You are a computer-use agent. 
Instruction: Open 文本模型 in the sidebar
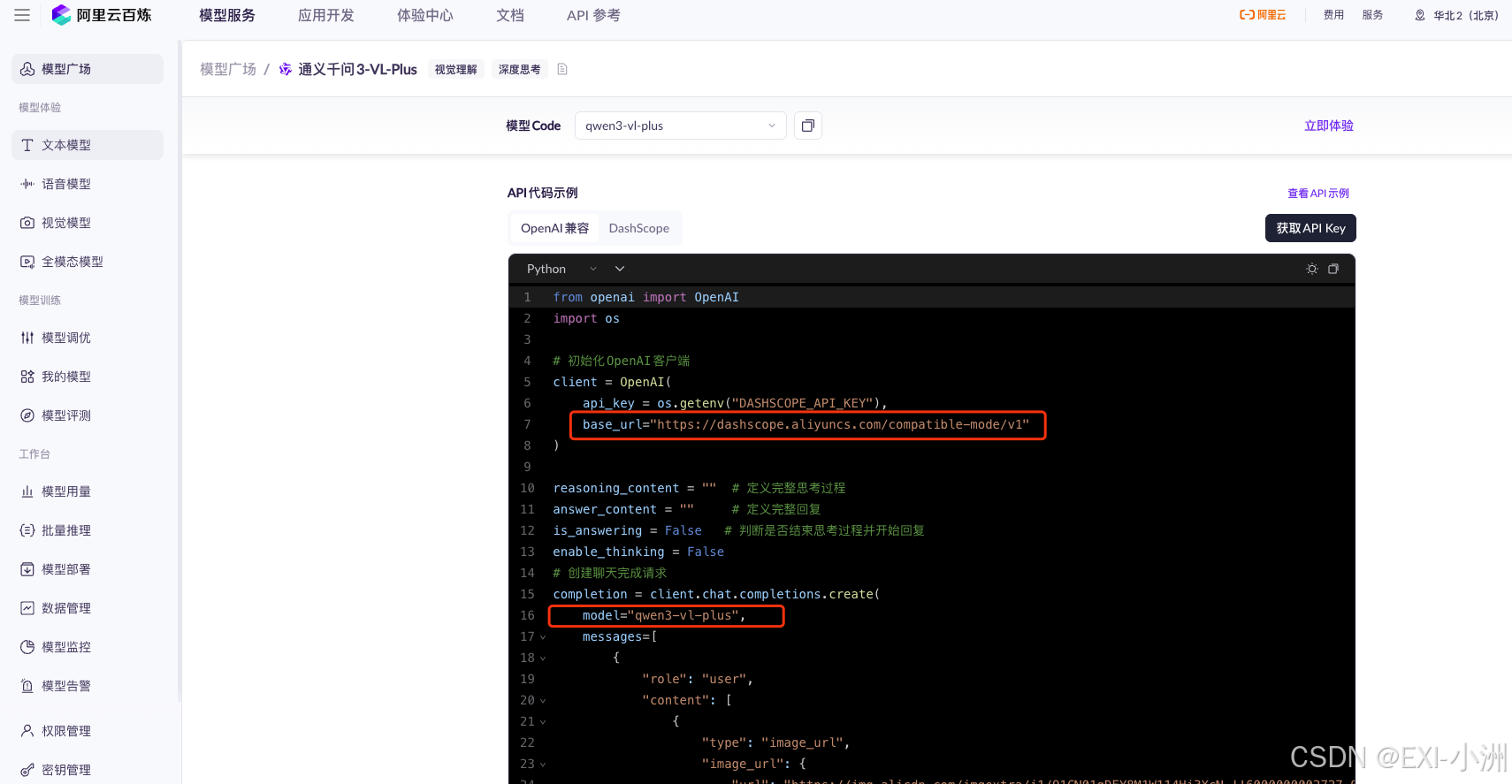click(88, 145)
